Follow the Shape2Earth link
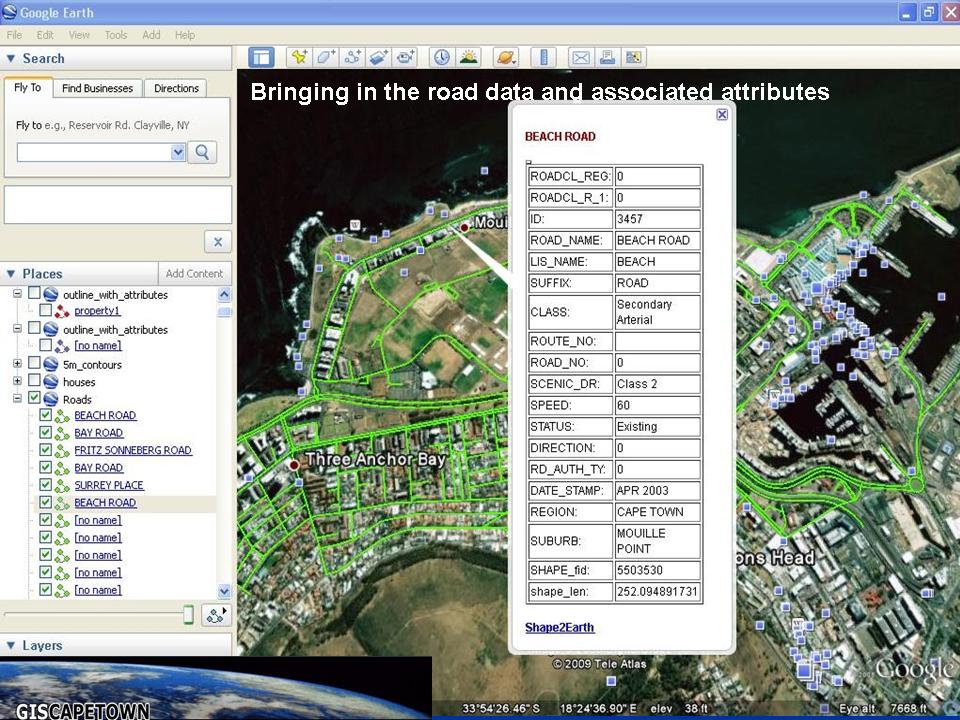 point(560,628)
